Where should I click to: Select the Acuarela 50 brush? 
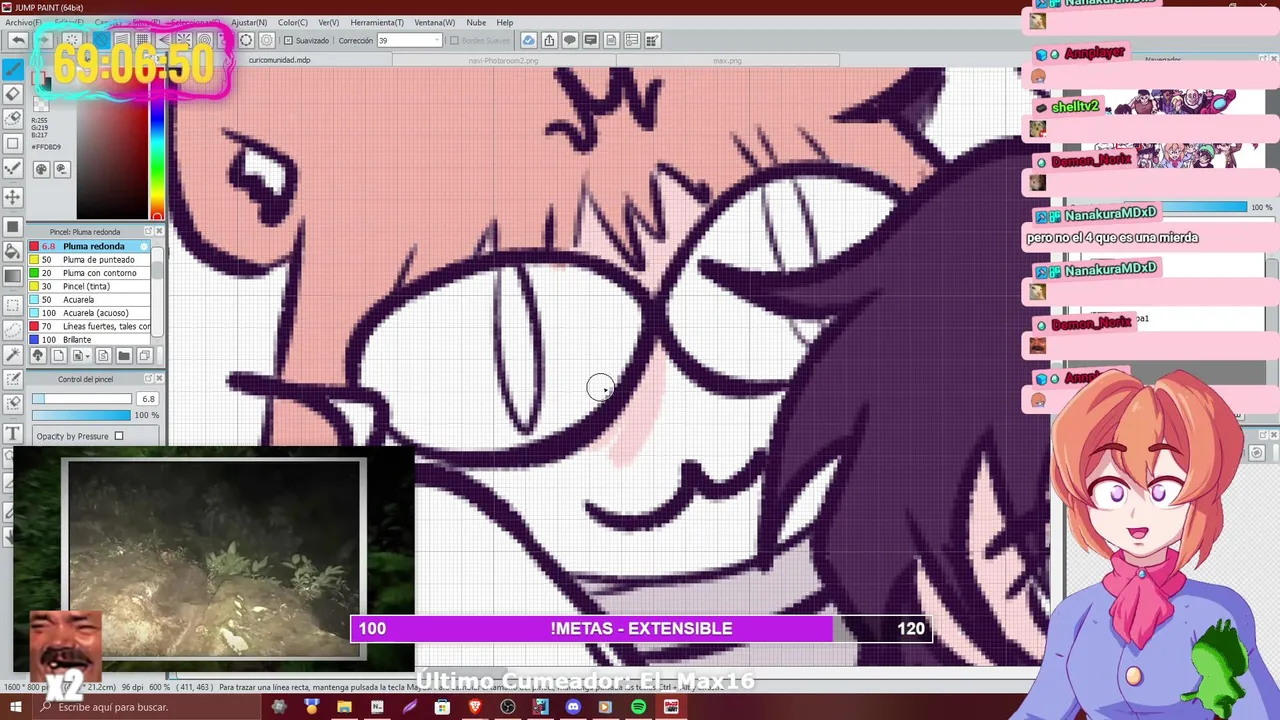coord(90,300)
